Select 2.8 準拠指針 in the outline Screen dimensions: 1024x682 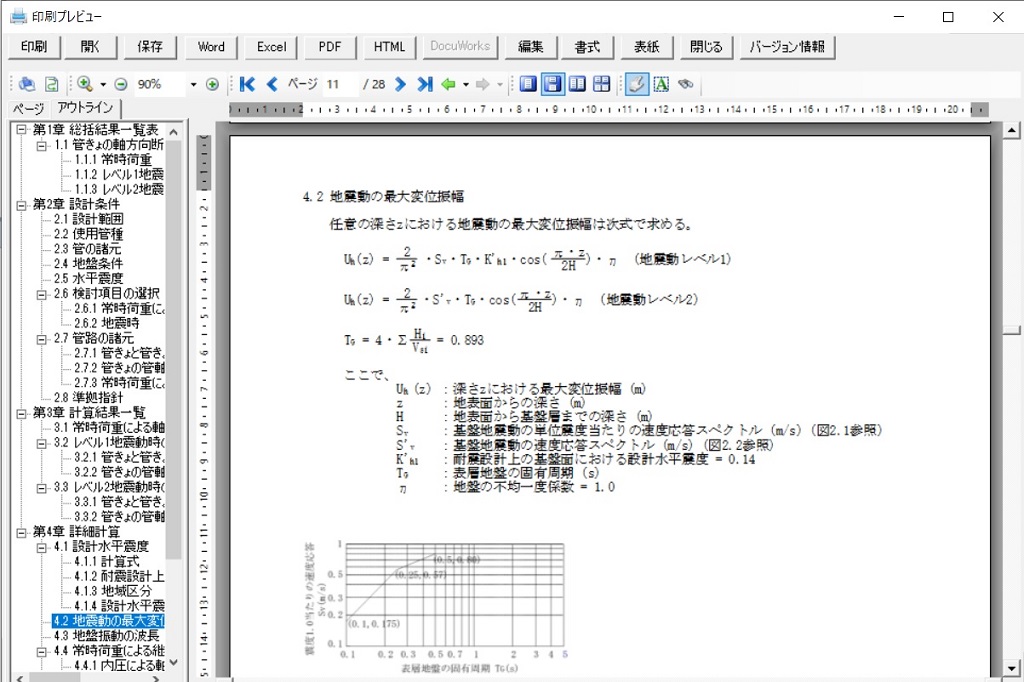(88, 398)
